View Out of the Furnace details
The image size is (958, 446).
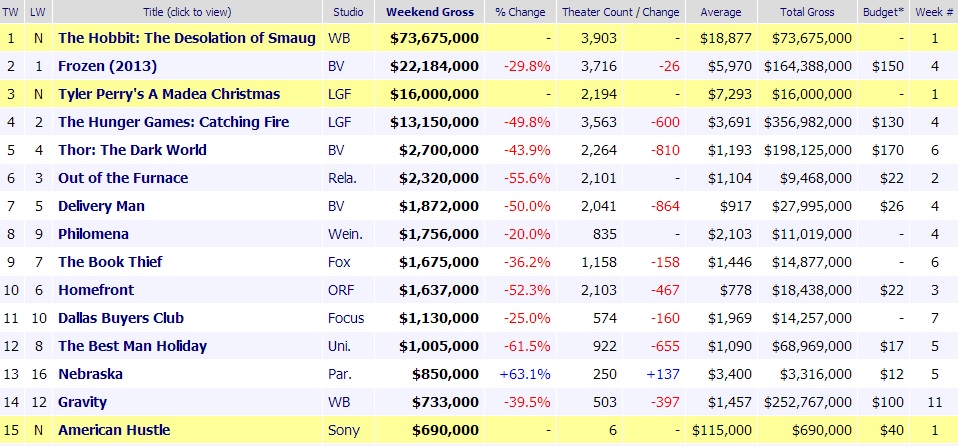tap(123, 178)
